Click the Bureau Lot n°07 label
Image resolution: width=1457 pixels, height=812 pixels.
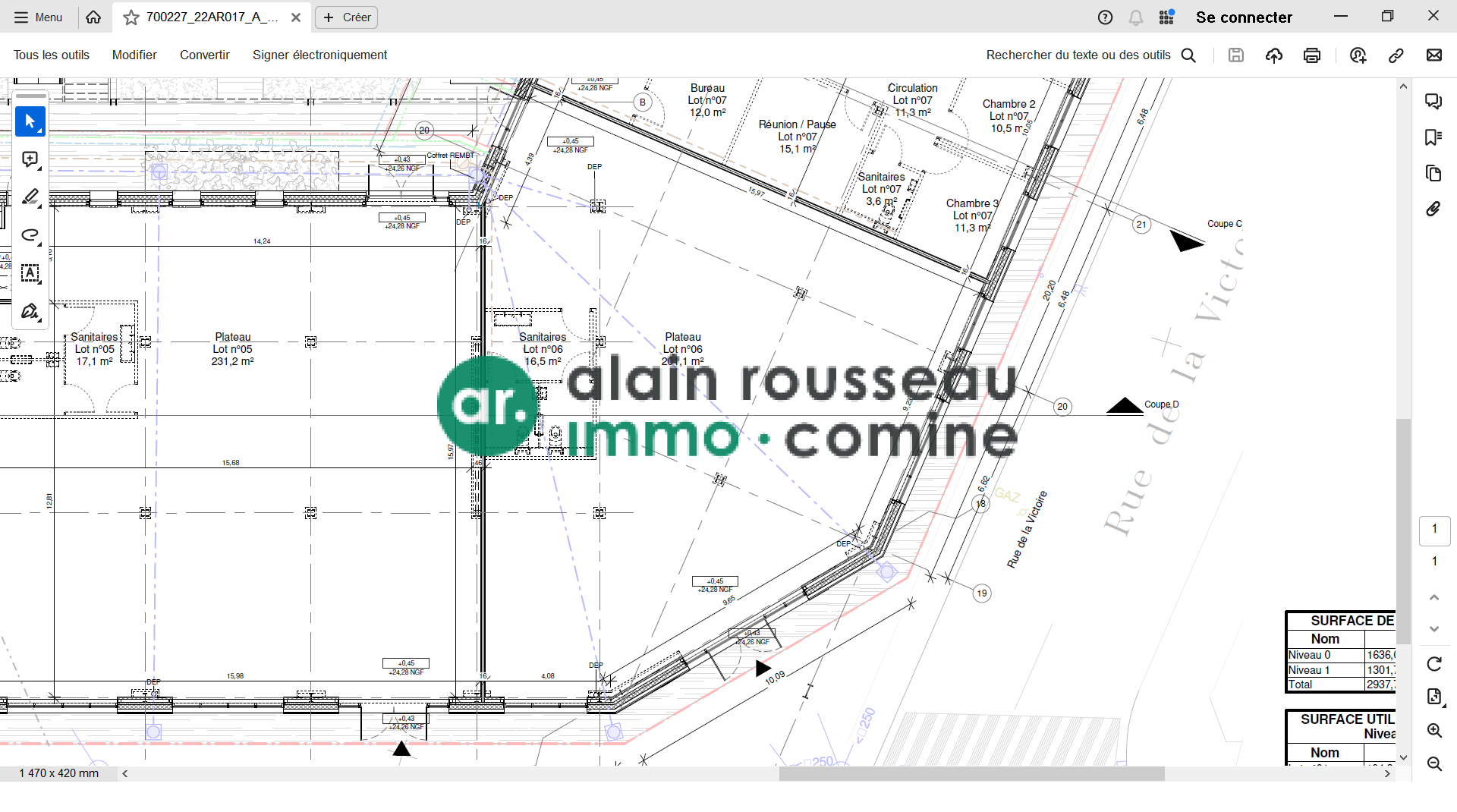coord(707,100)
